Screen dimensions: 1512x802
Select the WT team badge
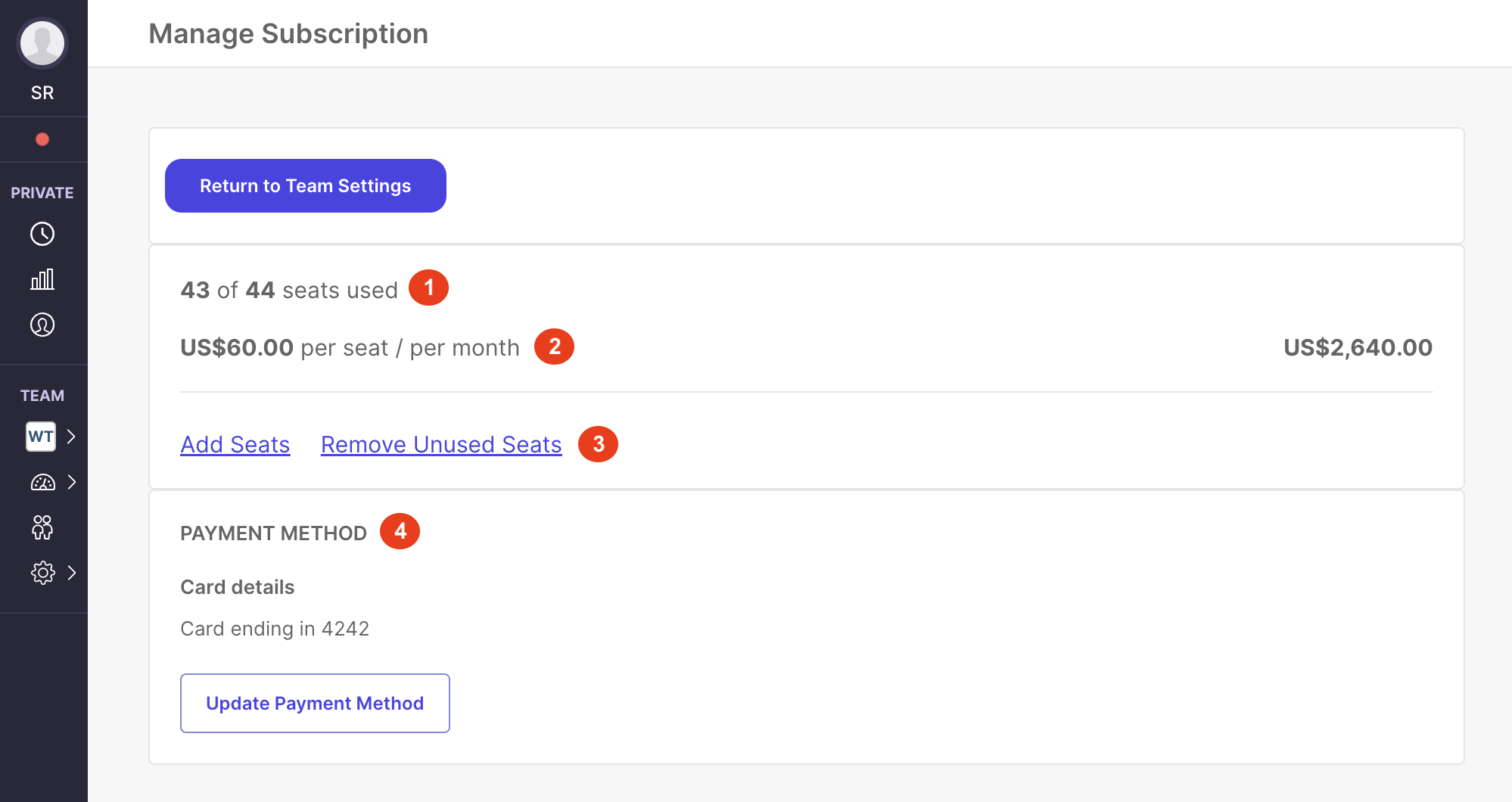tap(40, 437)
